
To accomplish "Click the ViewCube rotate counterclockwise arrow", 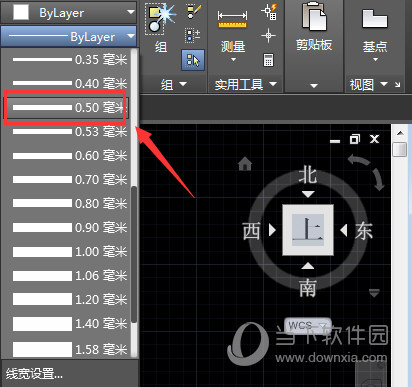I will (359, 160).
